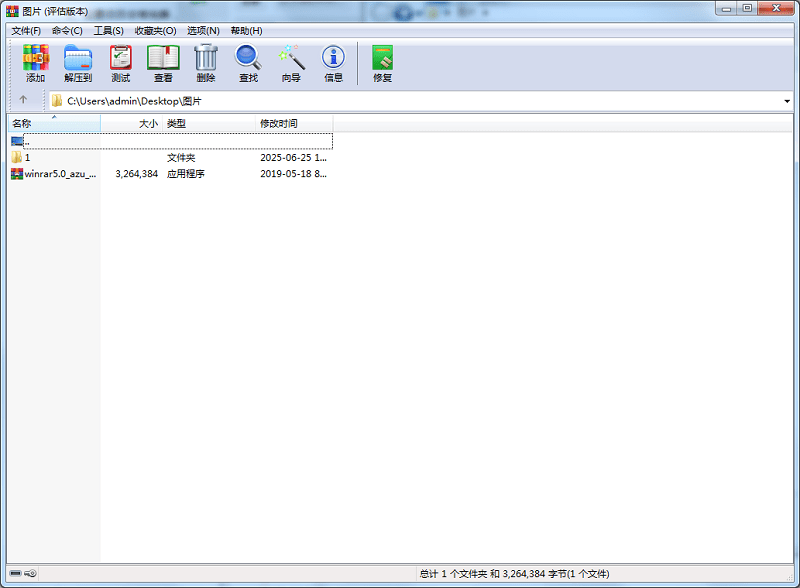Click the 删除 (Delete) icon
Image resolution: width=800 pixels, height=588 pixels.
[x=206, y=62]
